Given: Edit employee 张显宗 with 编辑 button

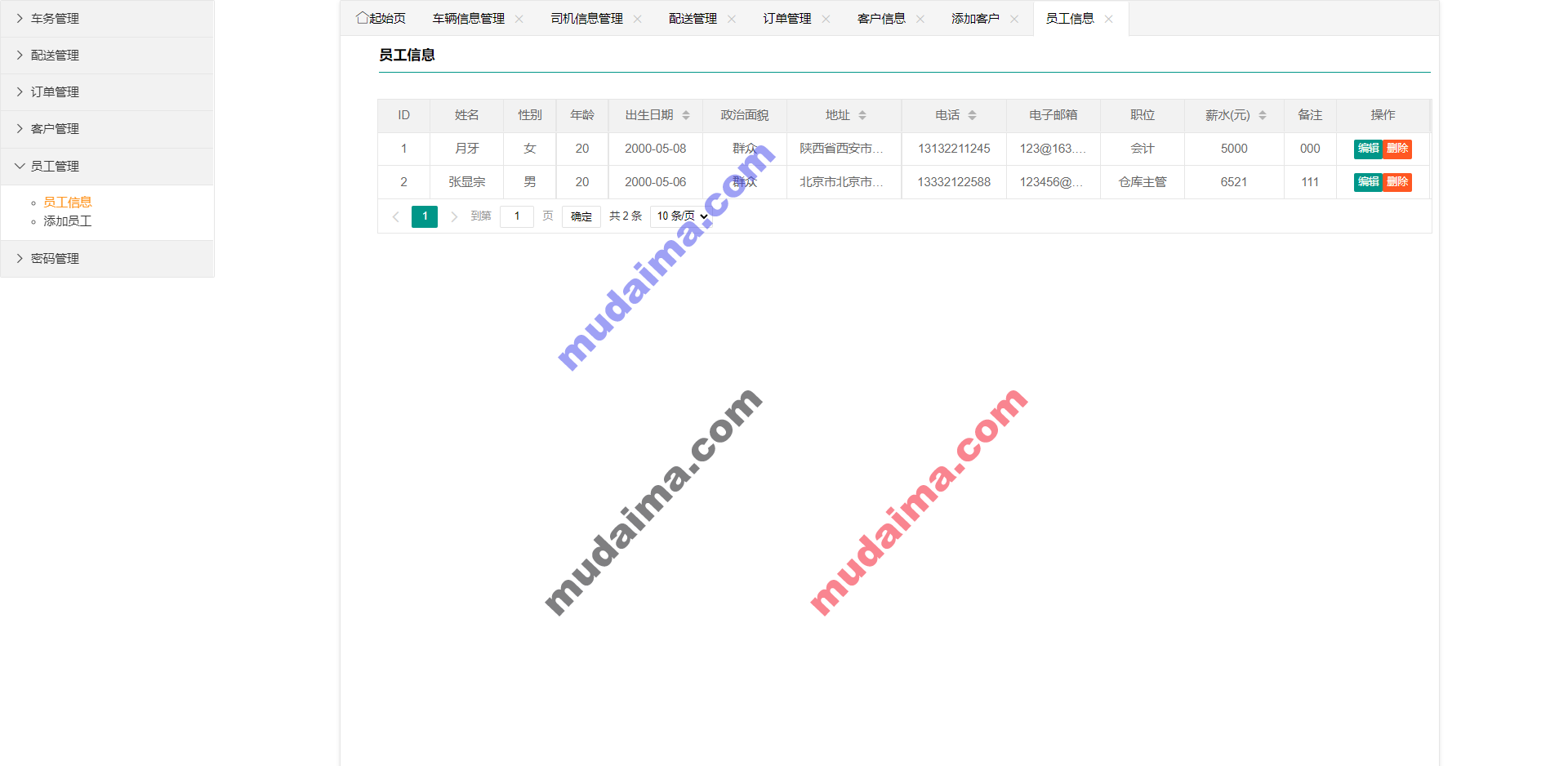Looking at the screenshot, I should tap(1369, 182).
